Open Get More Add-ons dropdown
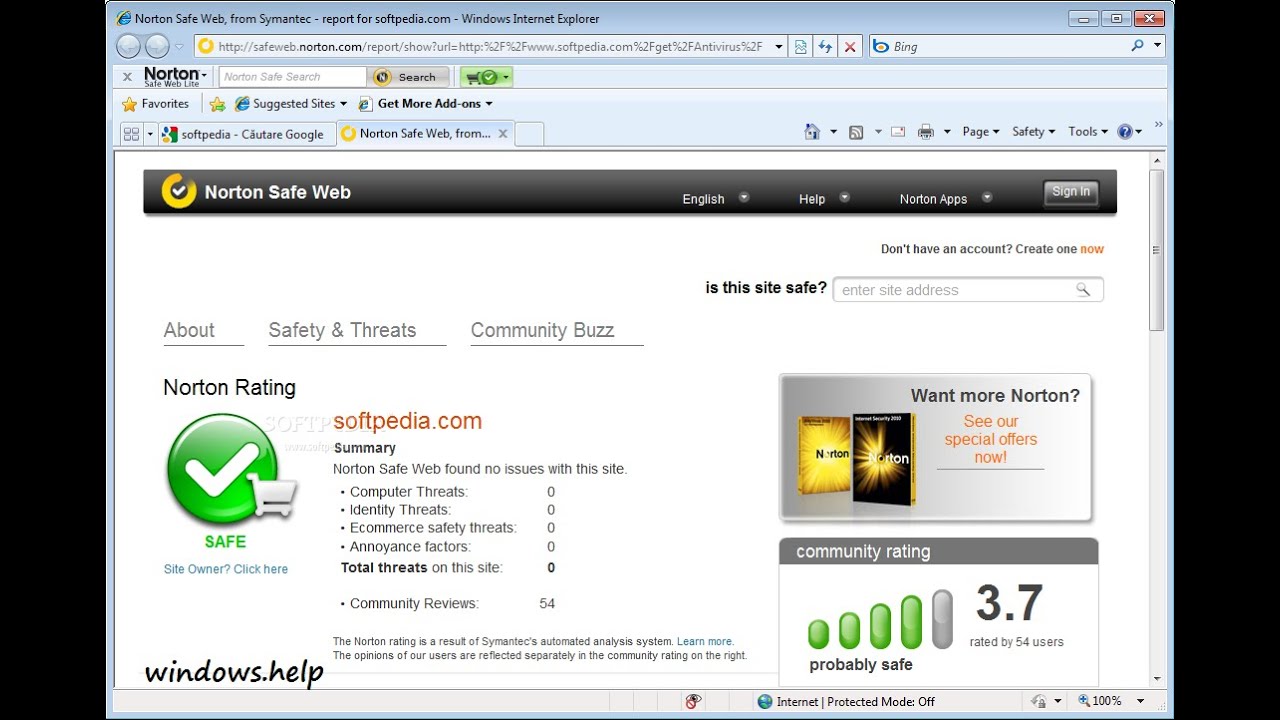Screen dimensions: 1280x720 [x=426, y=104]
